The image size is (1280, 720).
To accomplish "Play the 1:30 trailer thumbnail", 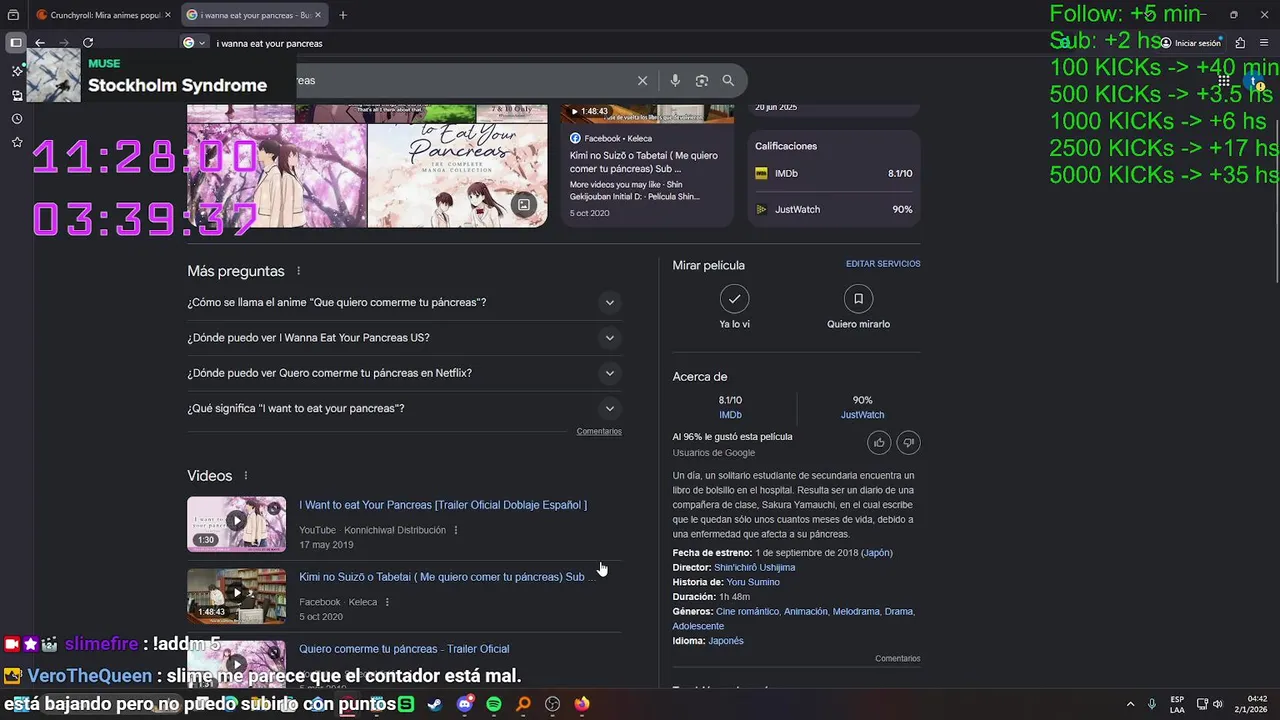I will point(236,524).
